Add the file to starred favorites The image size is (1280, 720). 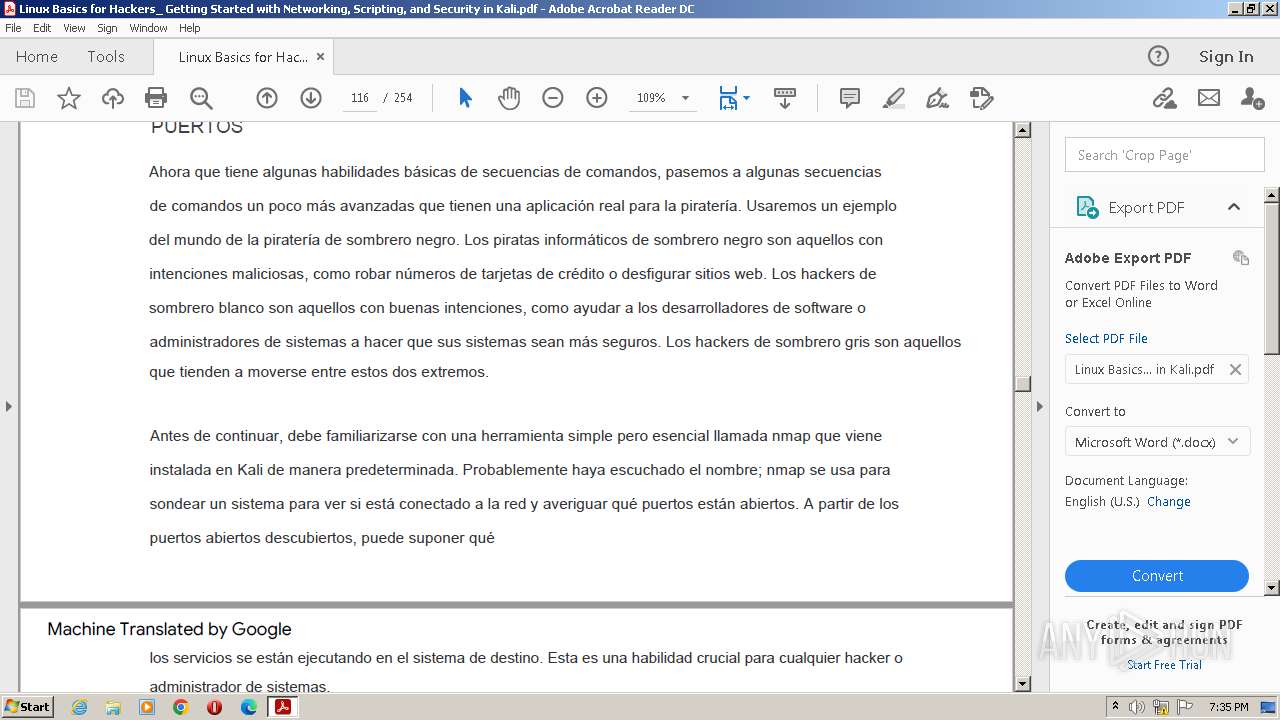pyautogui.click(x=68, y=98)
